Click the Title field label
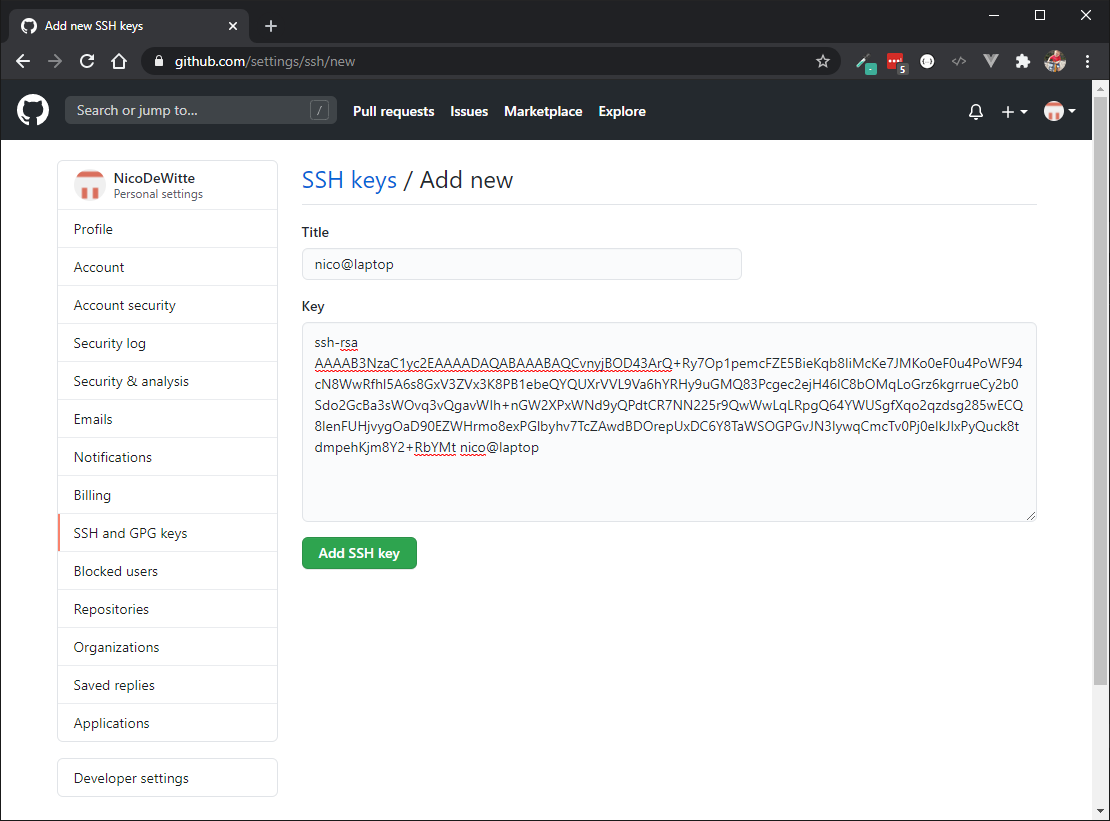1110x821 pixels. 315,232
